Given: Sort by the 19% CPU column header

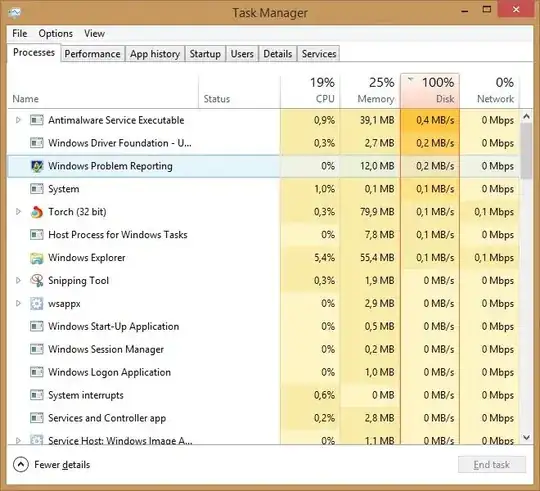Looking at the screenshot, I should (310, 91).
